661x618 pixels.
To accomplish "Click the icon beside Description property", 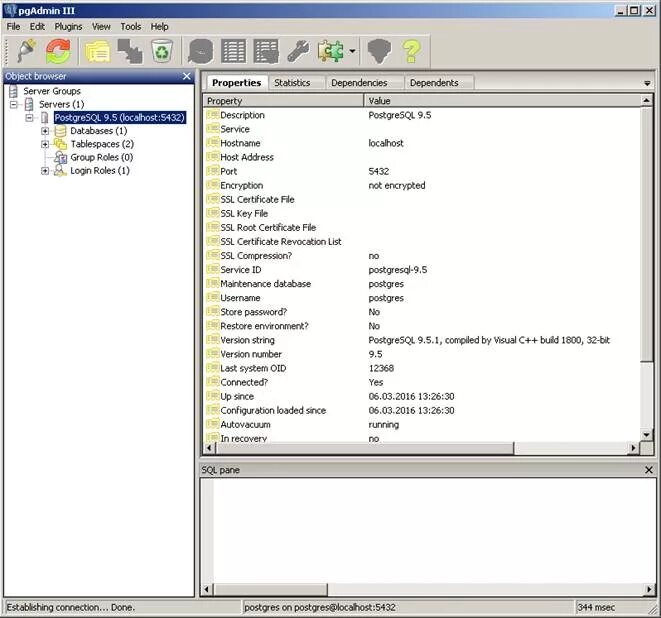I will point(212,115).
